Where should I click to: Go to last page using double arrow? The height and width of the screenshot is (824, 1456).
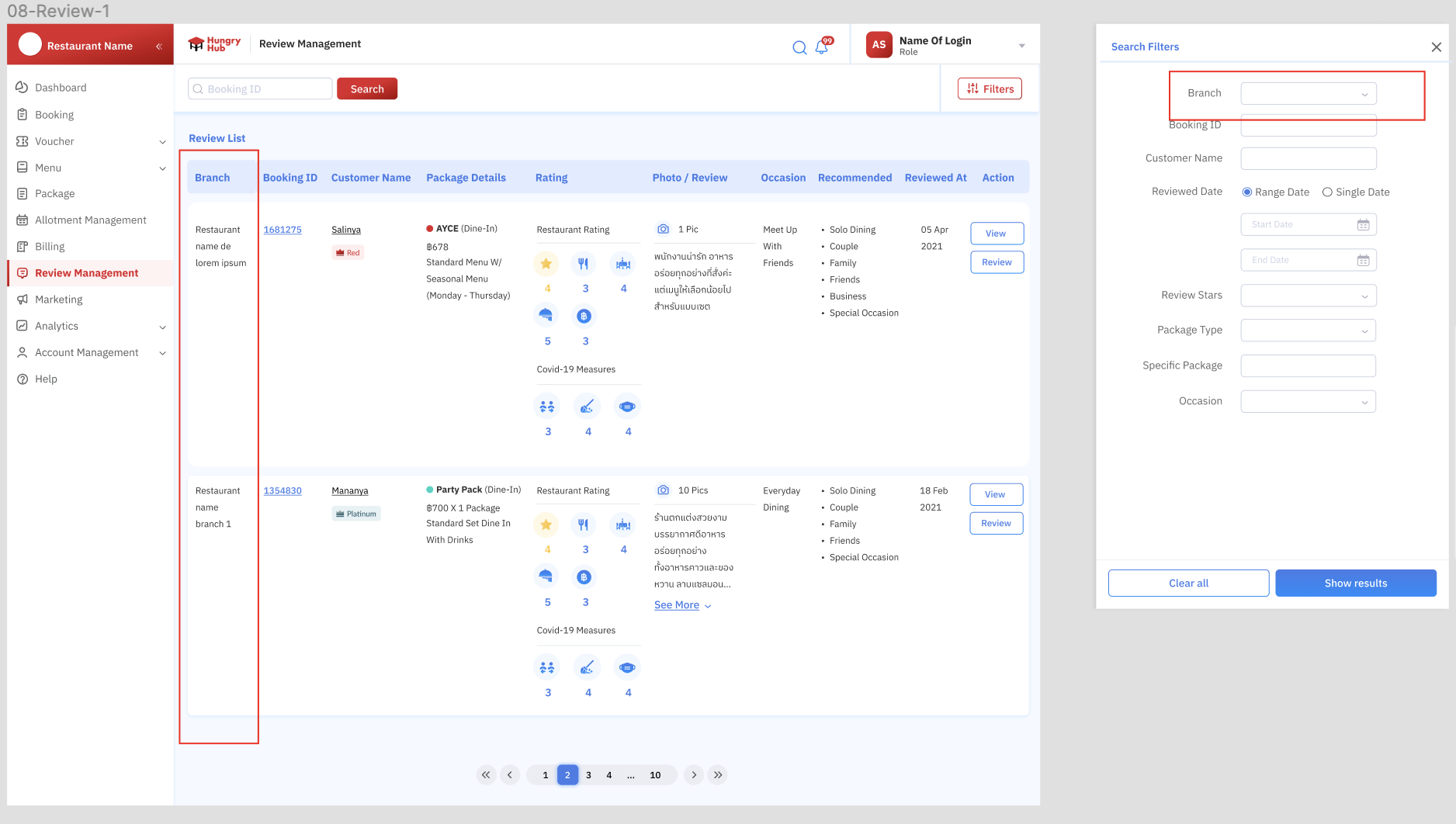click(x=718, y=775)
